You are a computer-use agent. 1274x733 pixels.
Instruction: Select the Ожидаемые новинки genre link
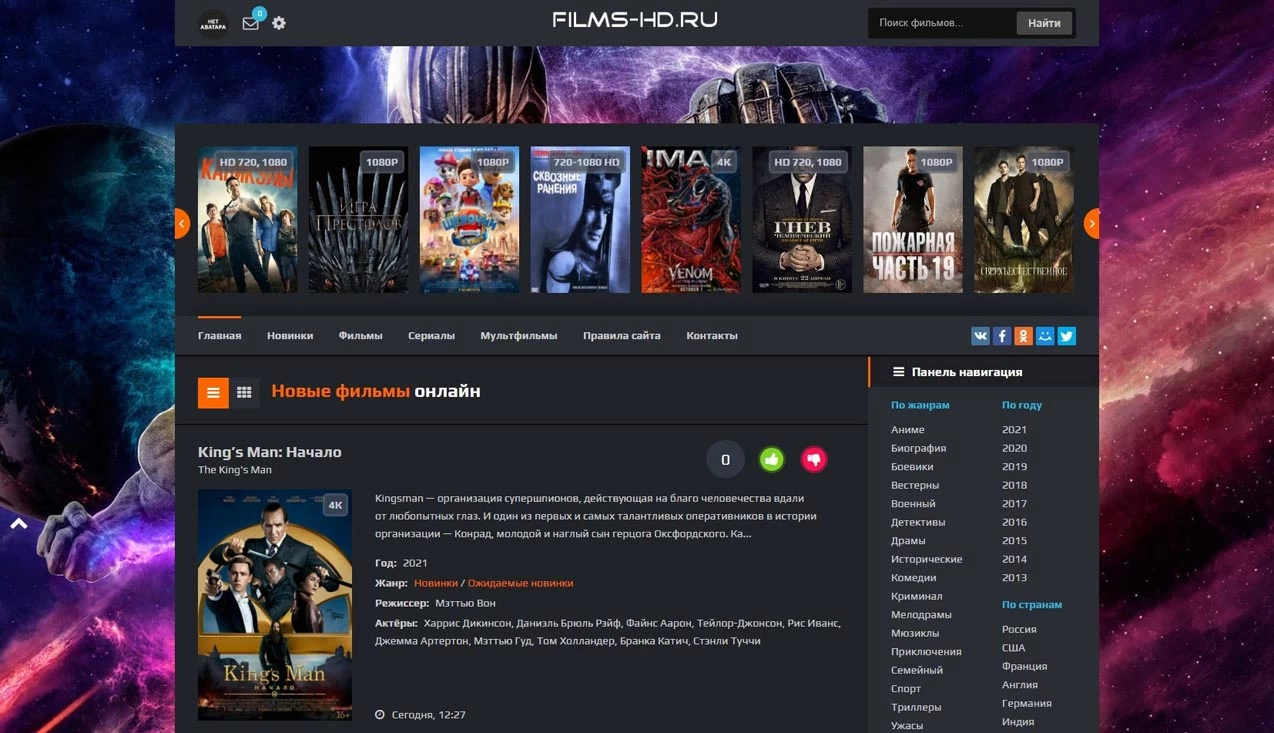tap(521, 583)
